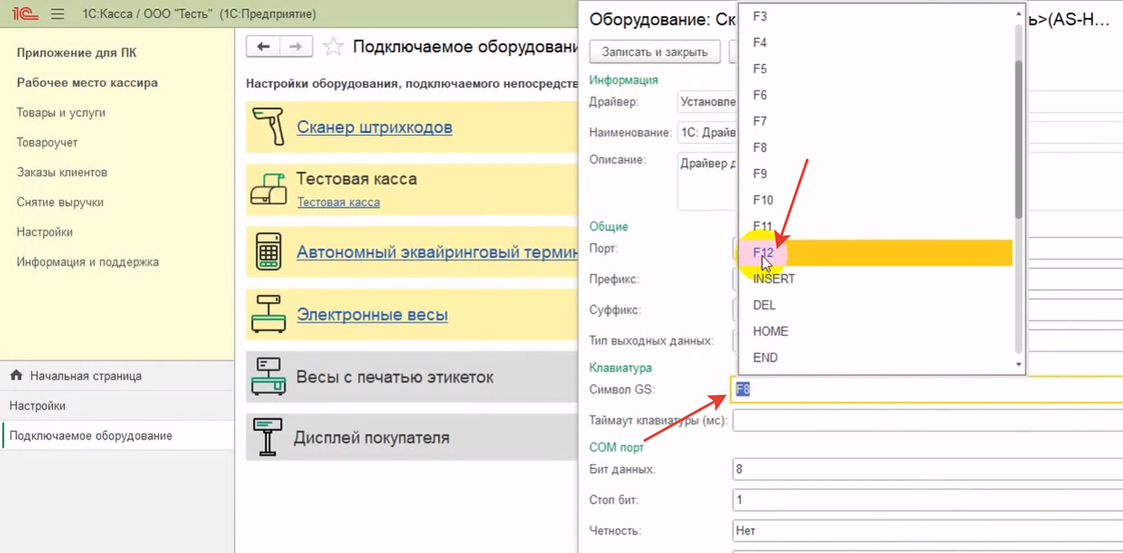Choose F6 in the dropdown list
The image size is (1123, 553).
pyautogui.click(x=877, y=95)
